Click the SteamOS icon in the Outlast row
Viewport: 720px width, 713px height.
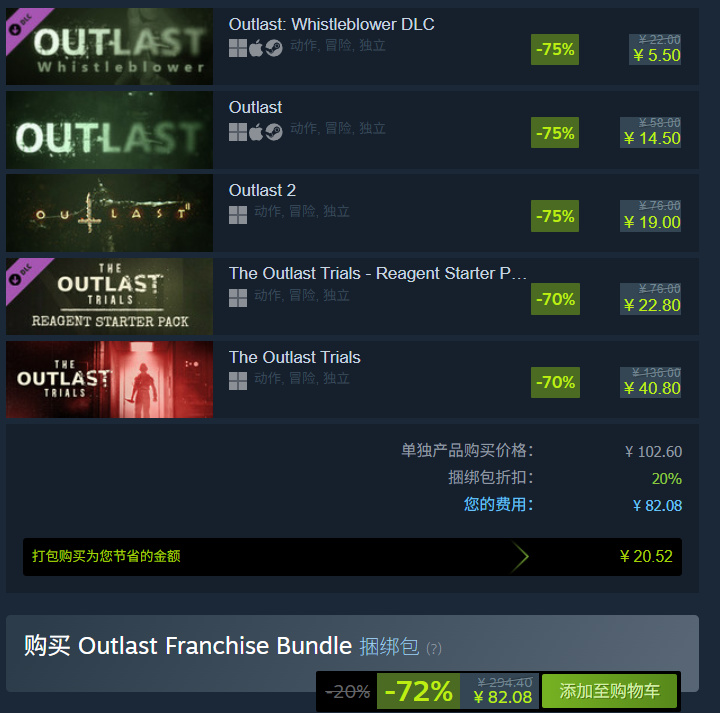(274, 132)
